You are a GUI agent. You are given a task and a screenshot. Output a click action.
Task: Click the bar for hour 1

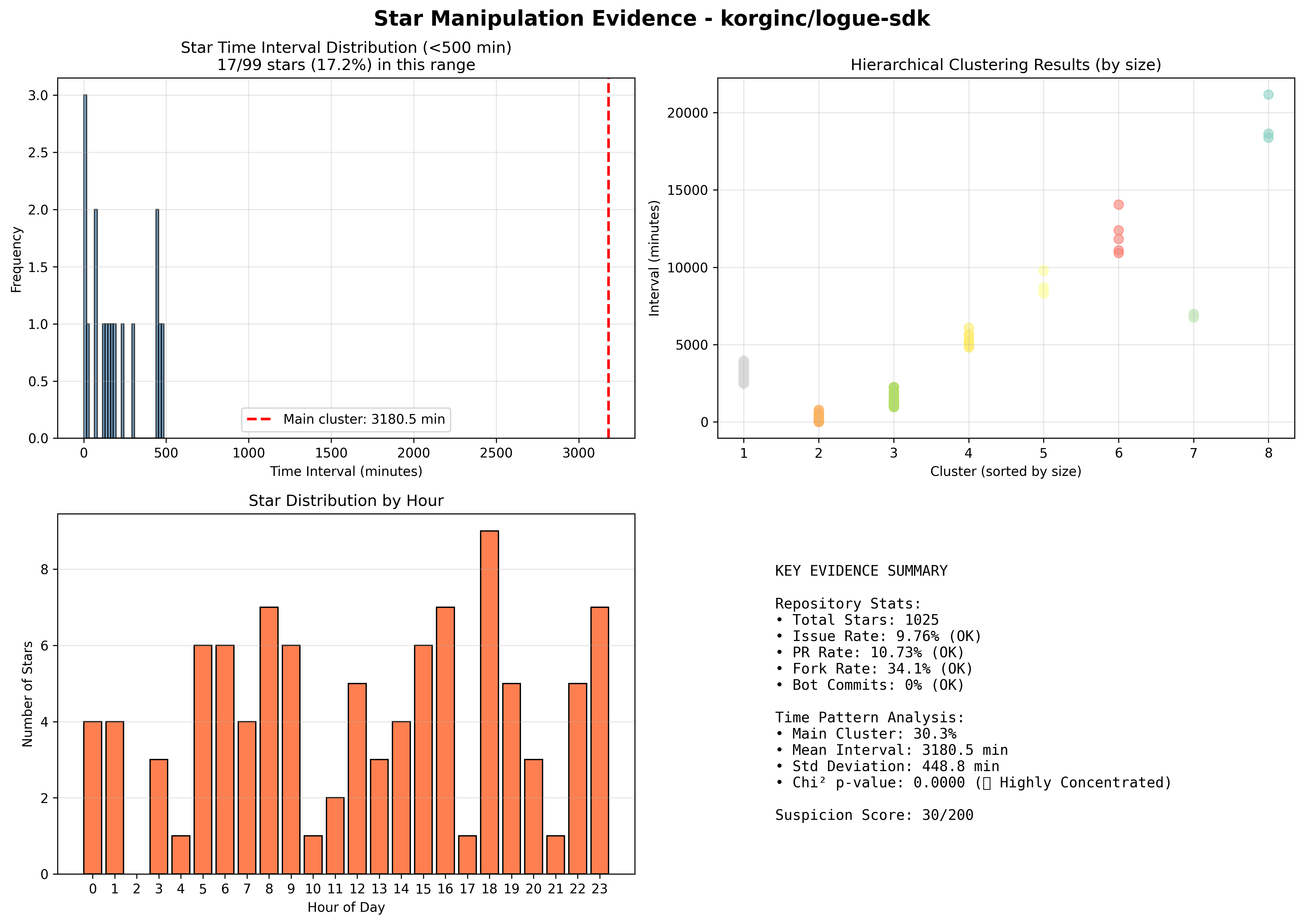(x=114, y=798)
